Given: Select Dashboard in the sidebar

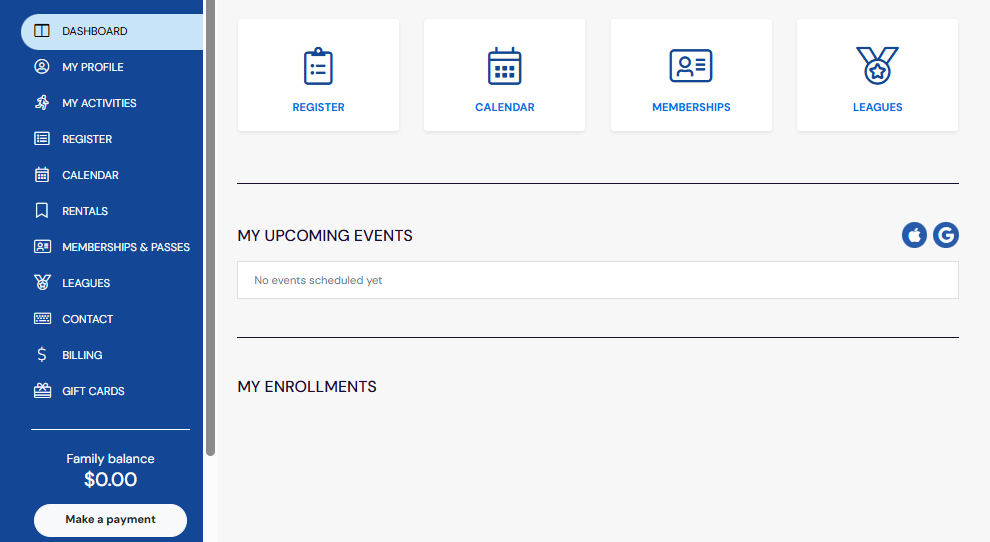Looking at the screenshot, I should click(x=95, y=31).
